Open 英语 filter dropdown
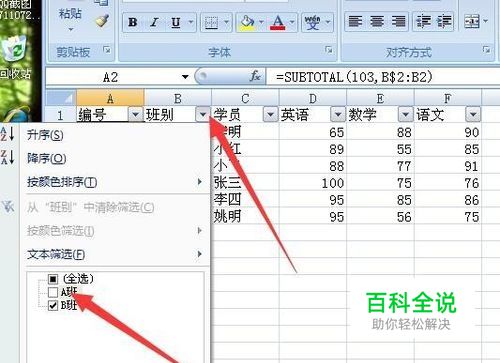Screen dimensions: 500x363 point(338,115)
